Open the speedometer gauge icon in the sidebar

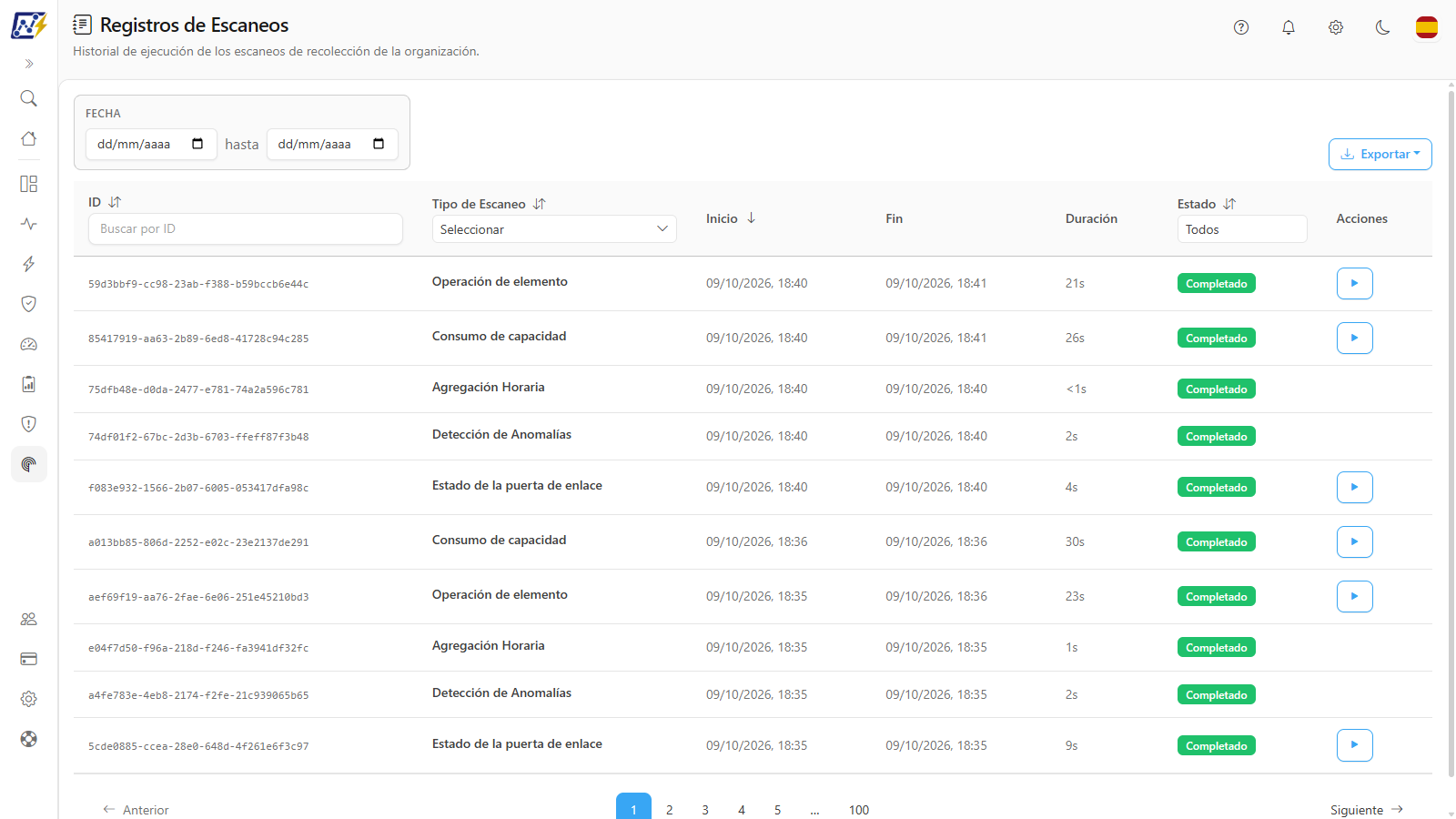(x=29, y=344)
